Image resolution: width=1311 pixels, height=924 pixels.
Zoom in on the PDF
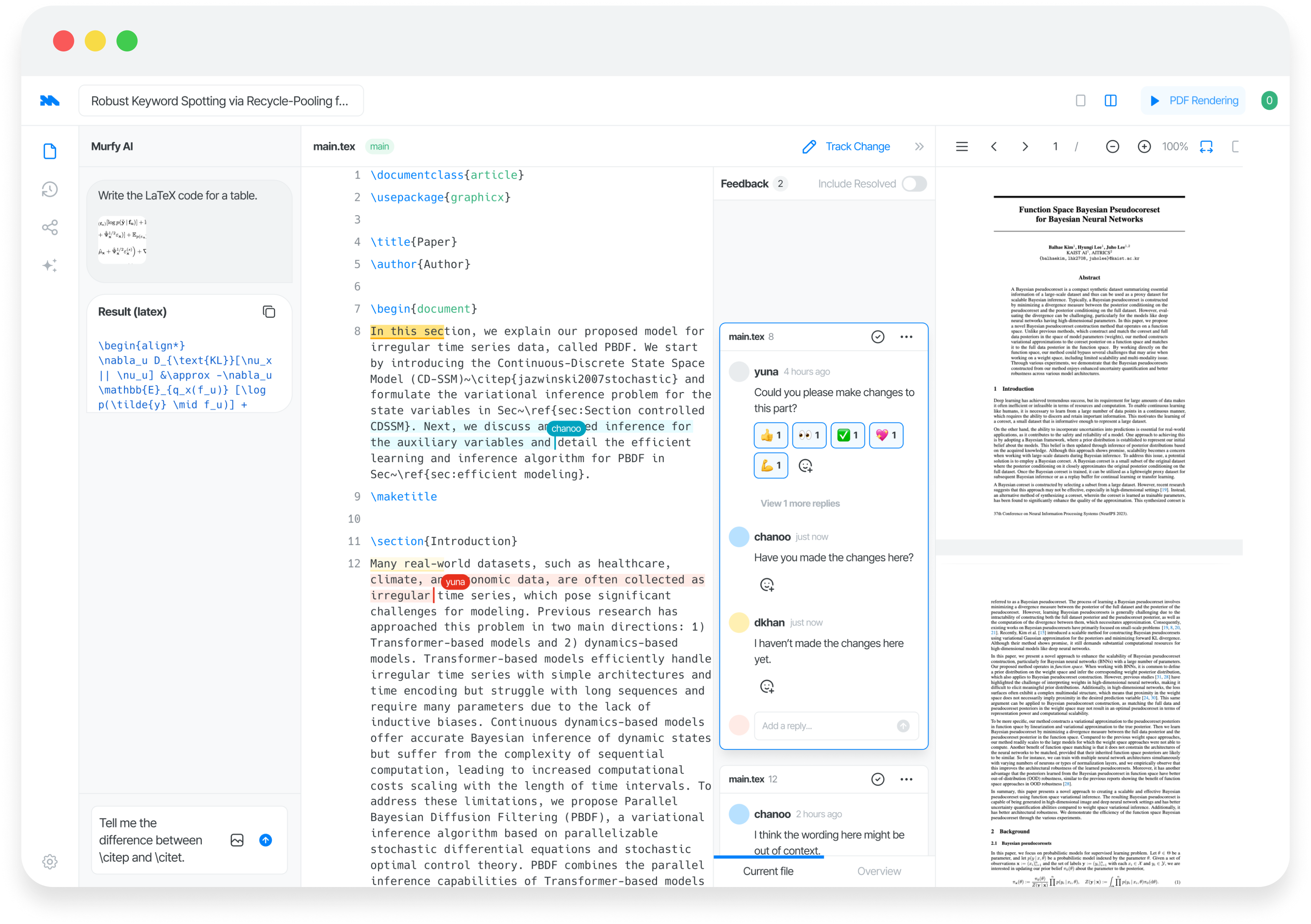1144,147
